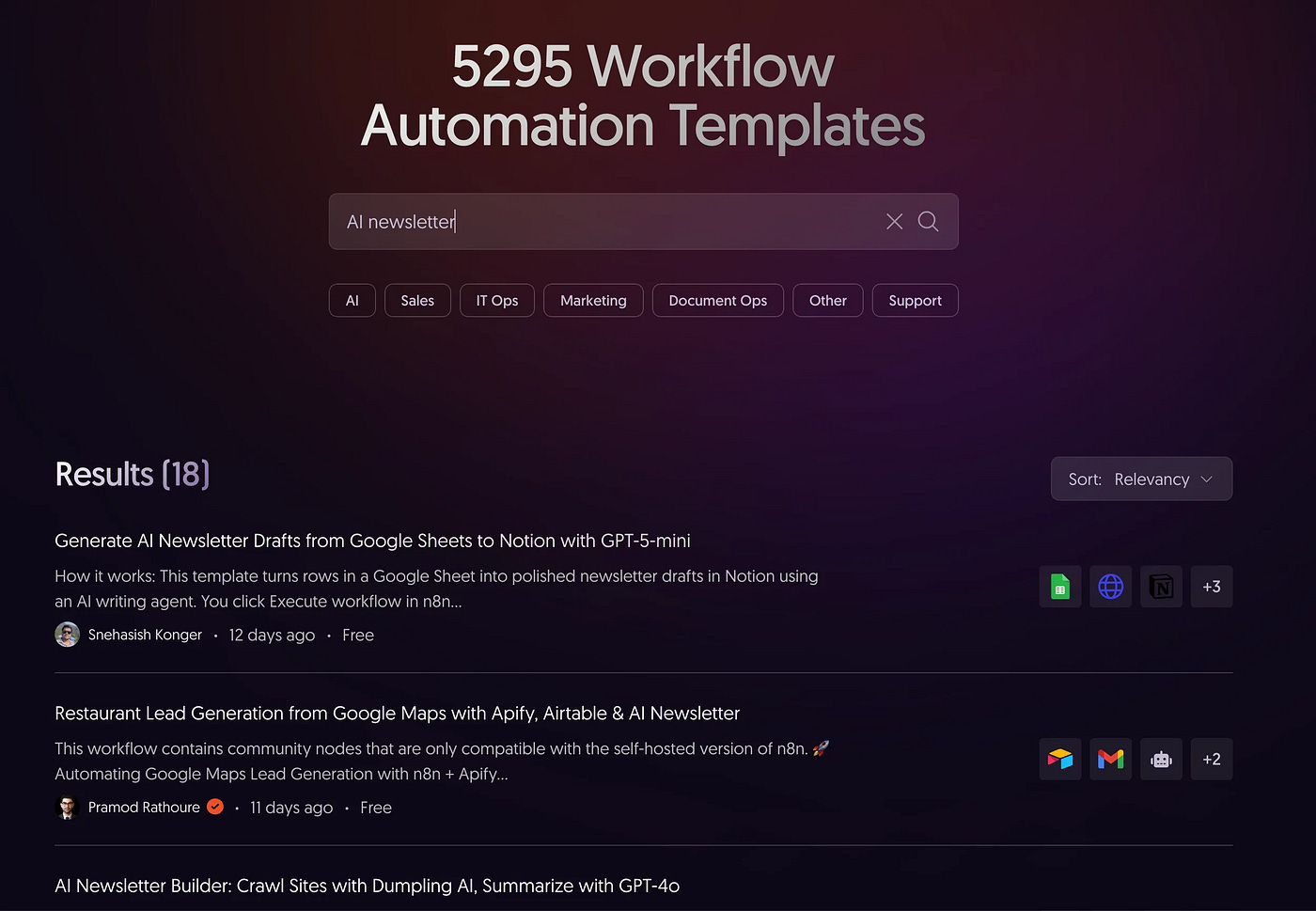
Task: Clear the search field with the X icon
Action: tap(894, 221)
